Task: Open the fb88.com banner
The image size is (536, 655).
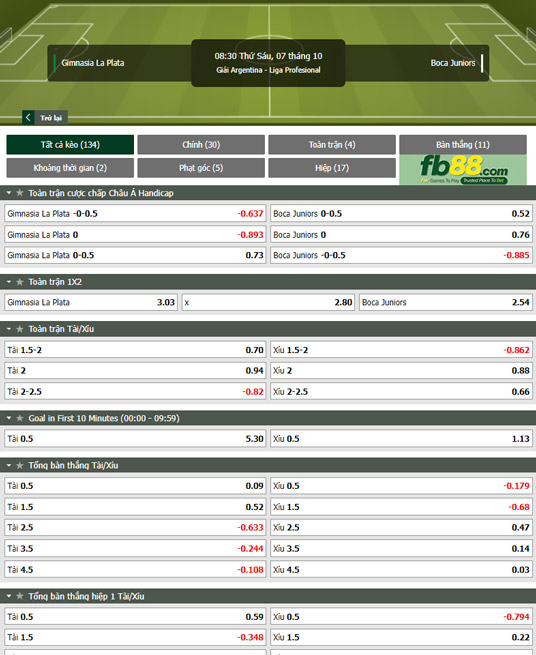Action: click(463, 170)
